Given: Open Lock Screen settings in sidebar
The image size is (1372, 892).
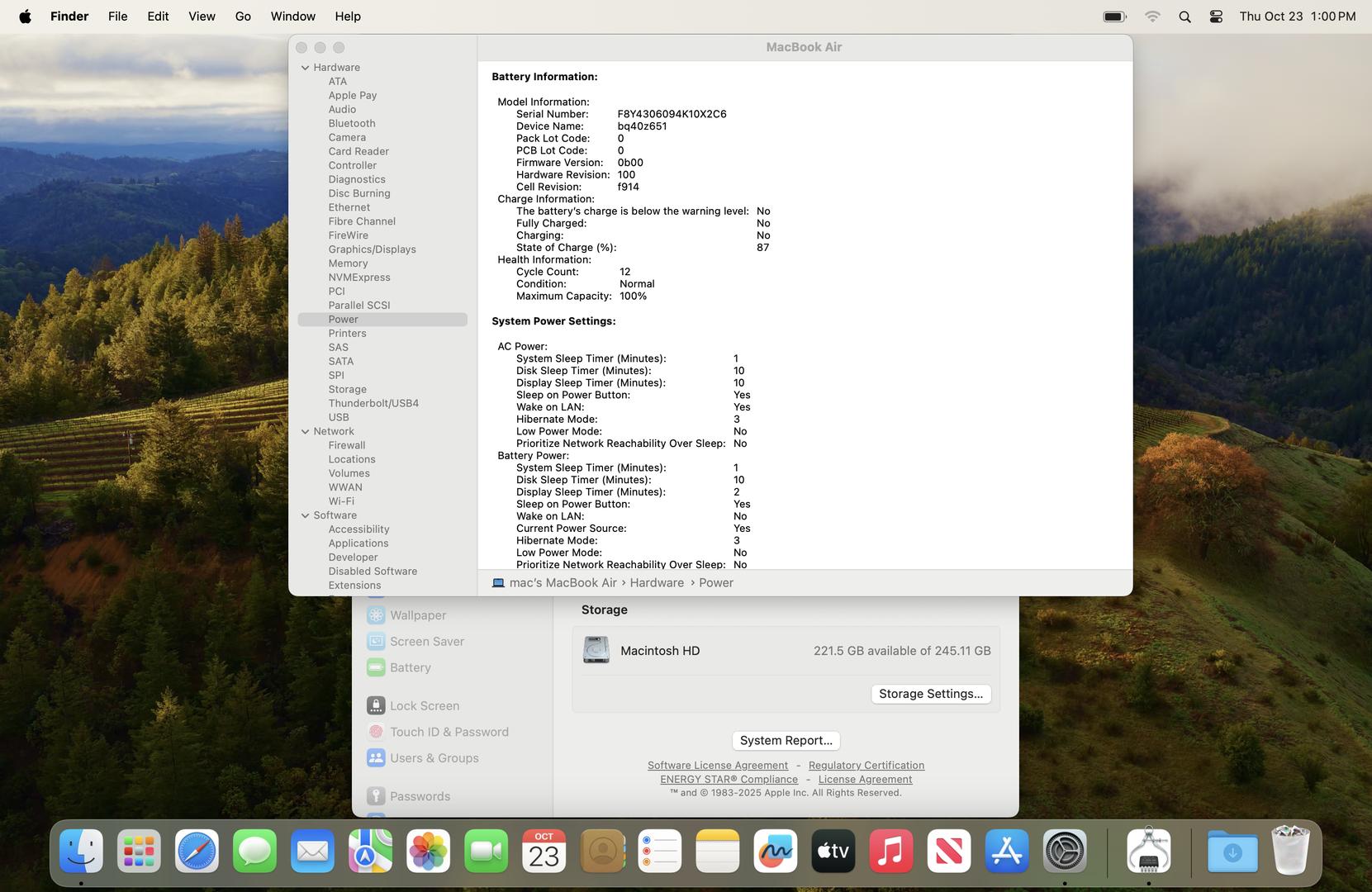Looking at the screenshot, I should click(x=424, y=706).
